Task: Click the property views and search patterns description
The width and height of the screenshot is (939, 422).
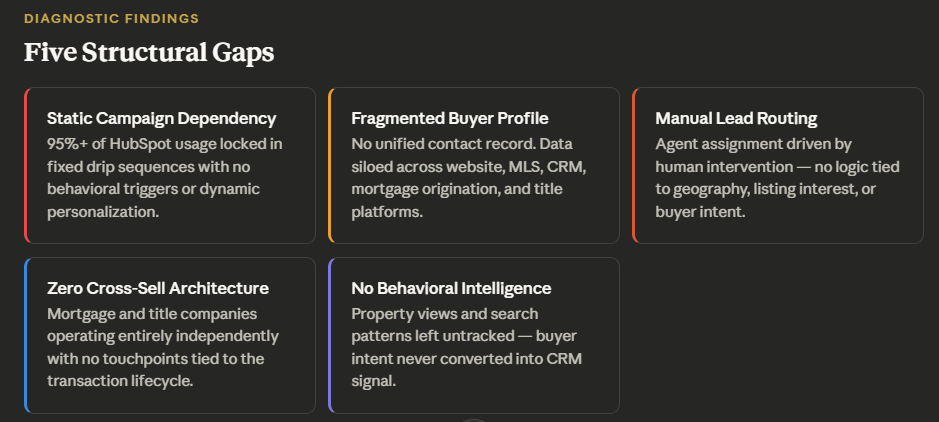Action: pos(466,347)
